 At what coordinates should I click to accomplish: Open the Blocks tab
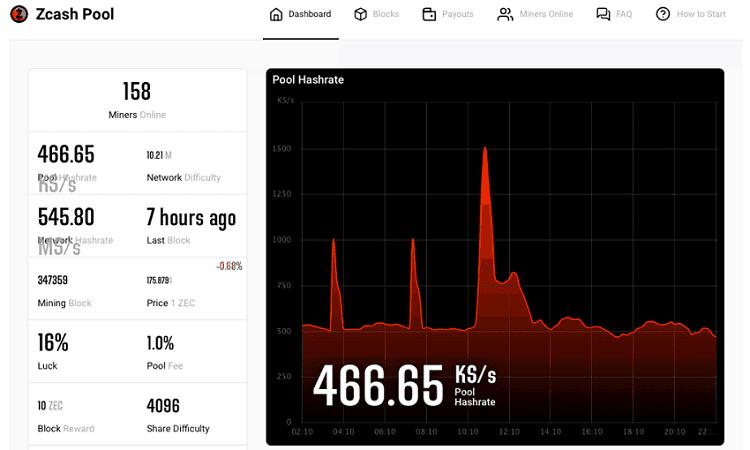point(386,14)
